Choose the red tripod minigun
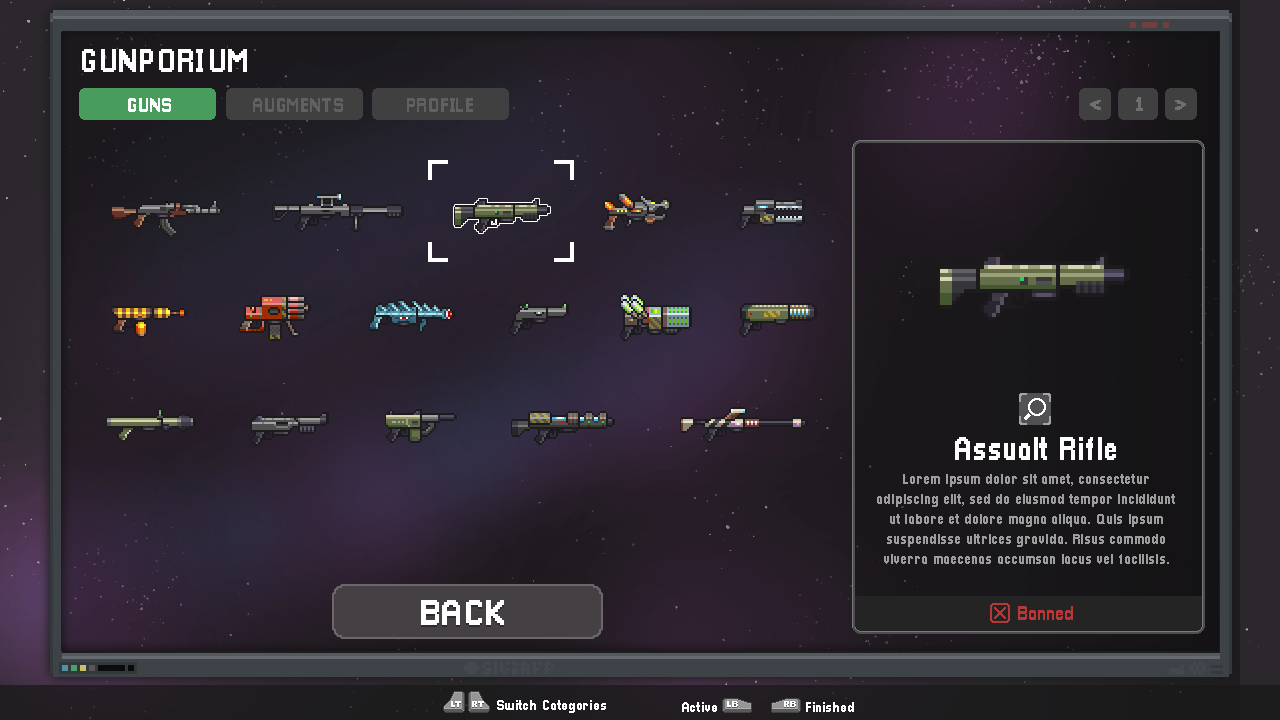Image resolution: width=1280 pixels, height=720 pixels. coord(275,316)
